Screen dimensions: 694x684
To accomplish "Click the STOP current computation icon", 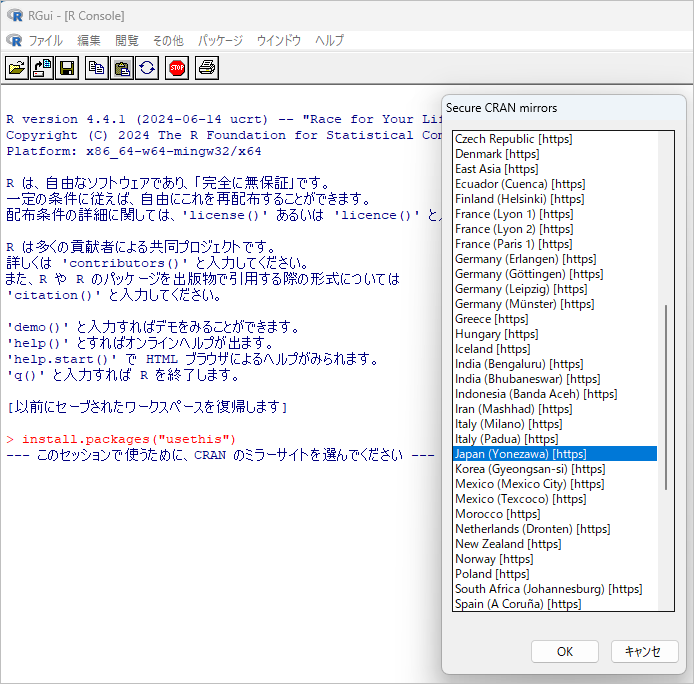I will (177, 68).
